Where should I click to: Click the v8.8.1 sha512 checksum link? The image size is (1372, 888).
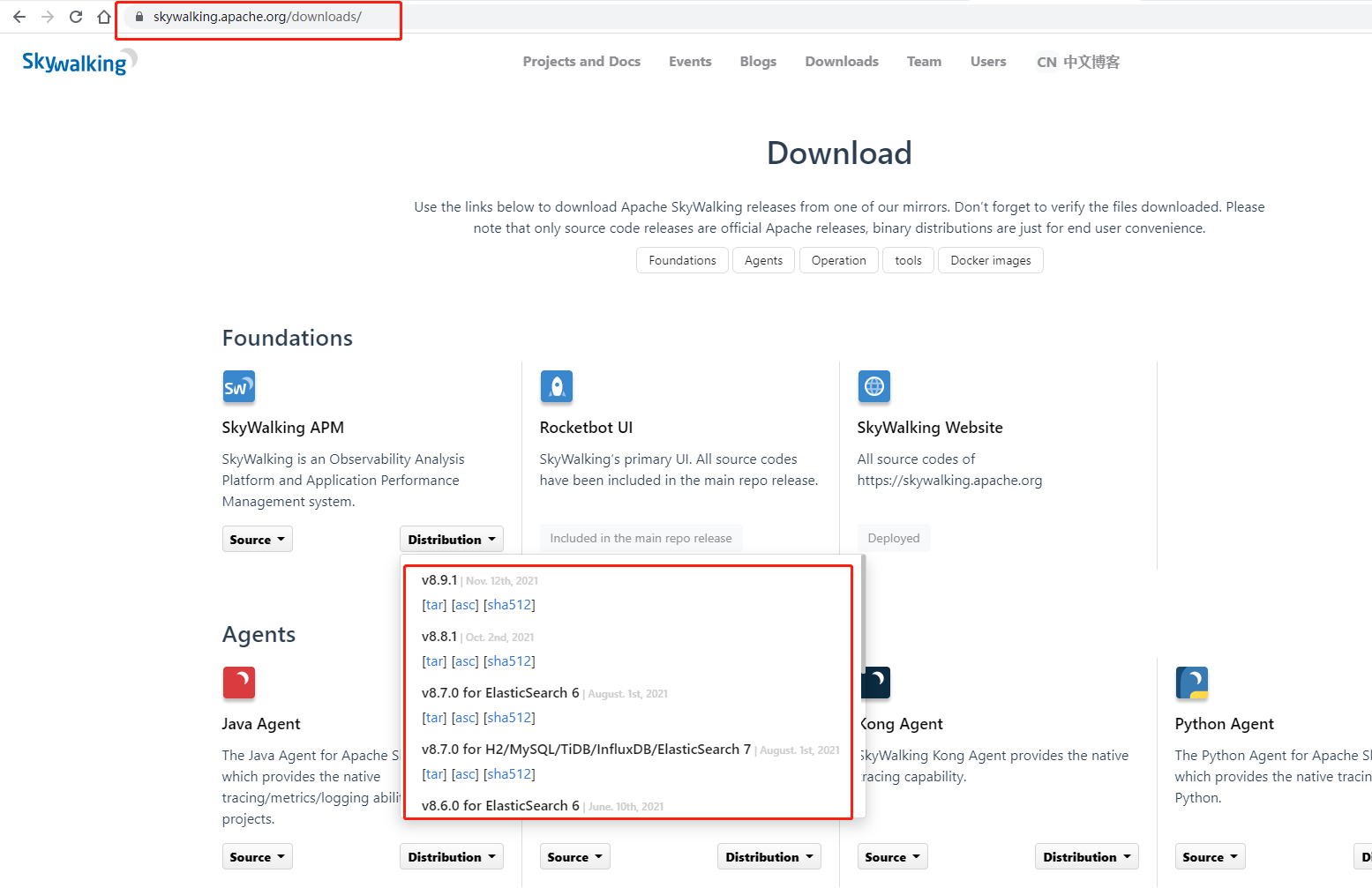coord(509,661)
